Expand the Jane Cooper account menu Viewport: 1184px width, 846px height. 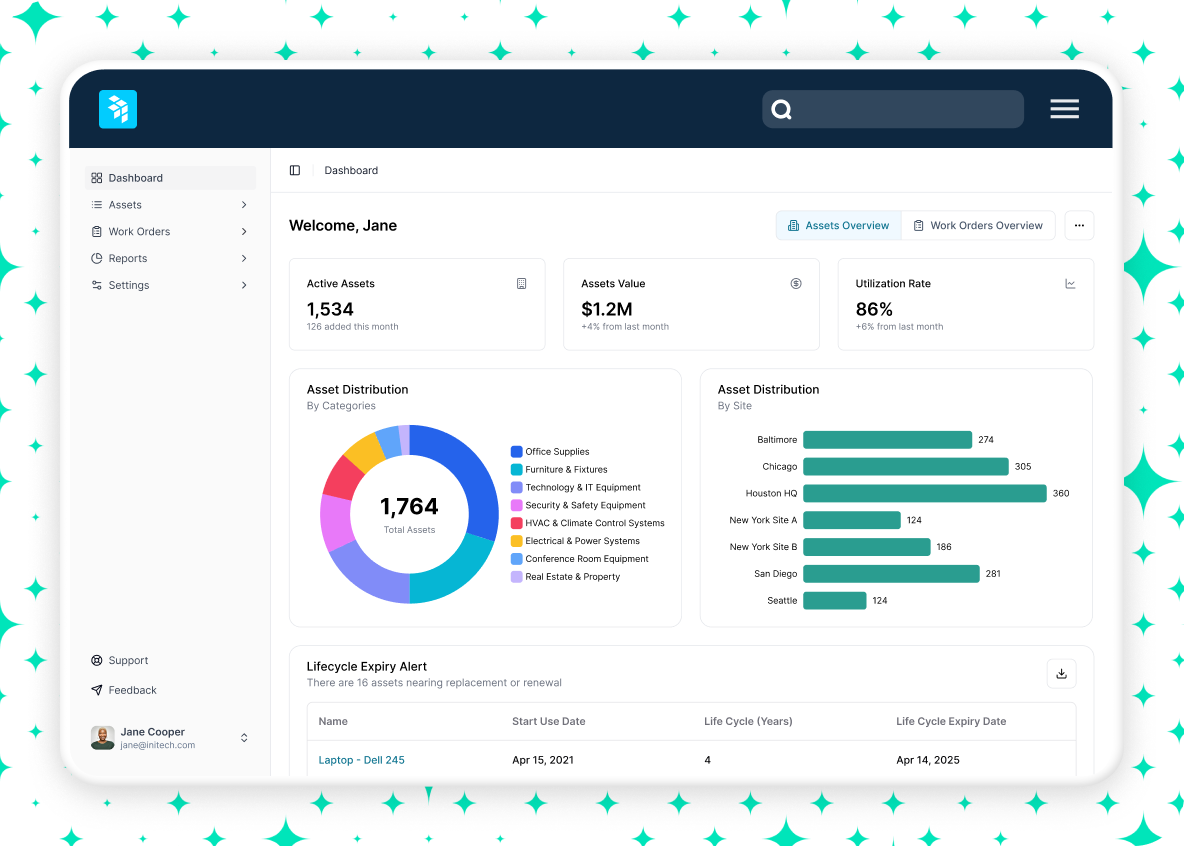(243, 737)
